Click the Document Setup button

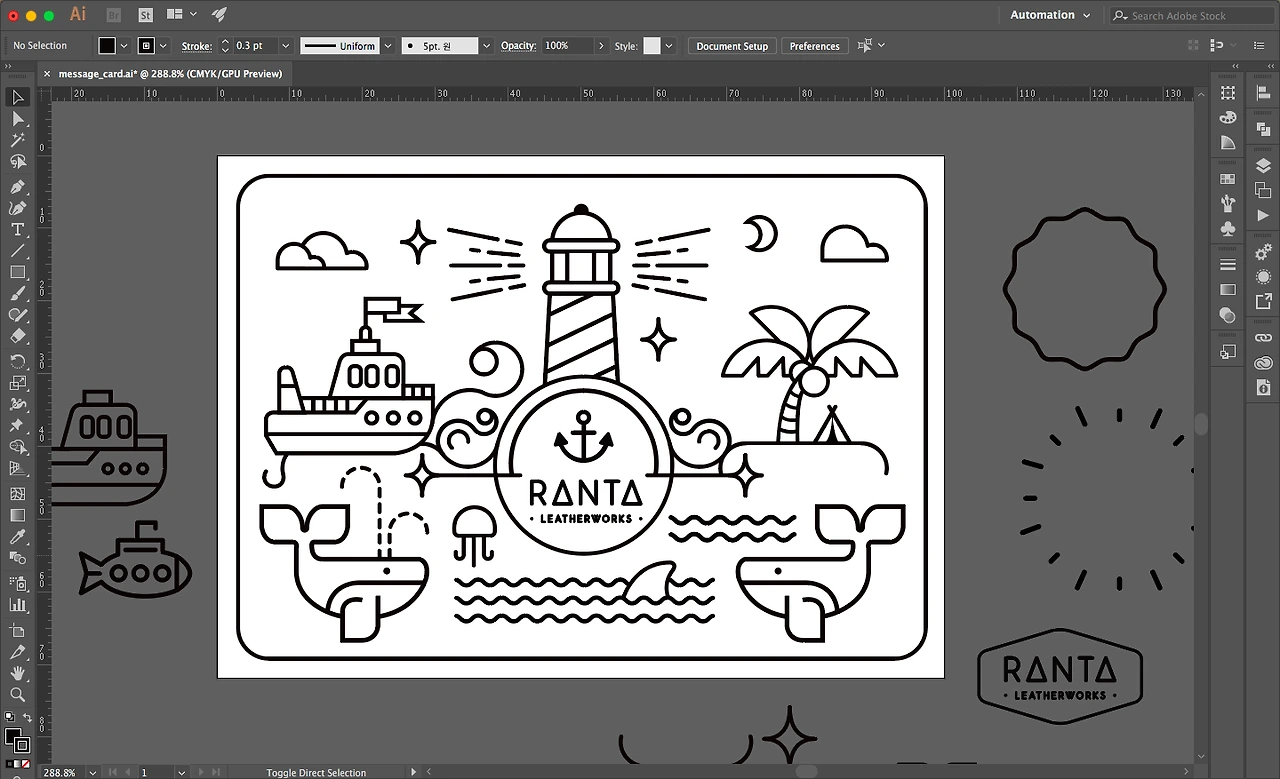[x=732, y=46]
